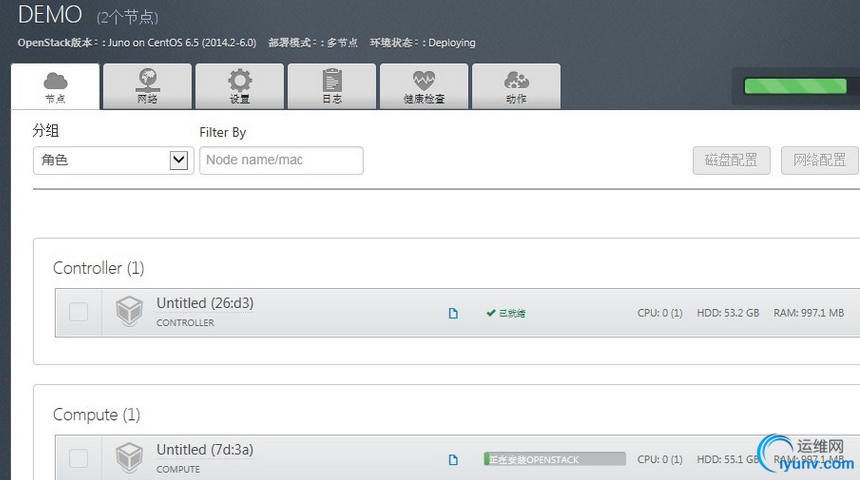
Task: Click CPU: 0 (1) on controller row
Action: (x=660, y=313)
